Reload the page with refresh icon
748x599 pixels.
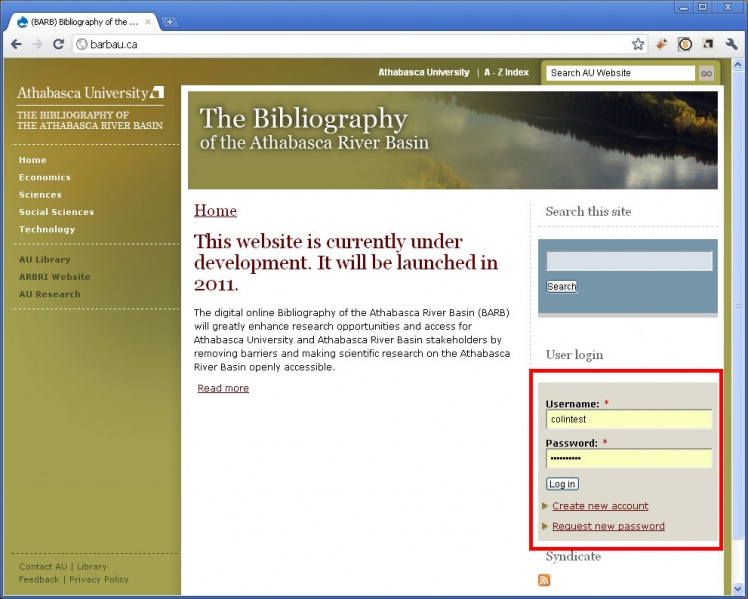pos(58,44)
